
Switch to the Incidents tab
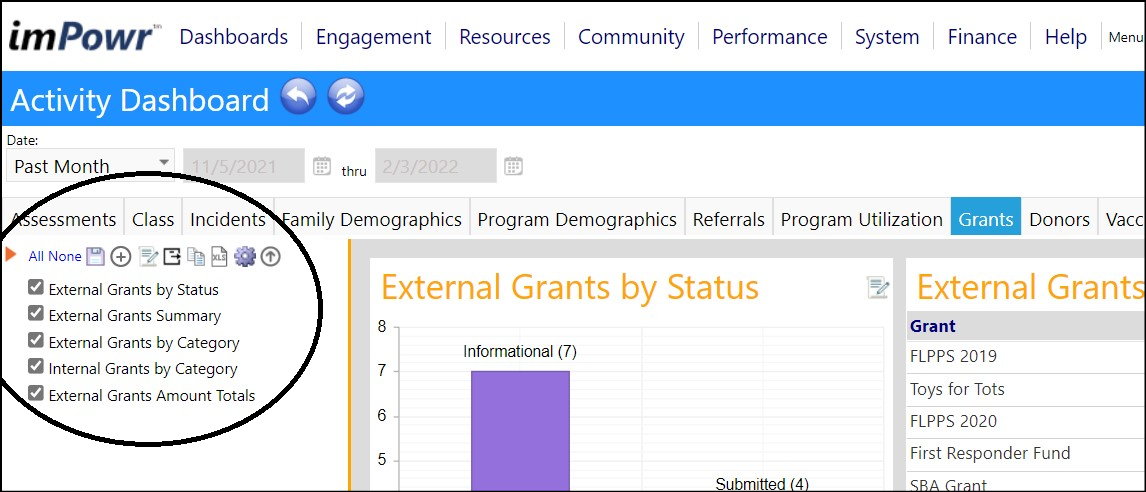coord(228,219)
